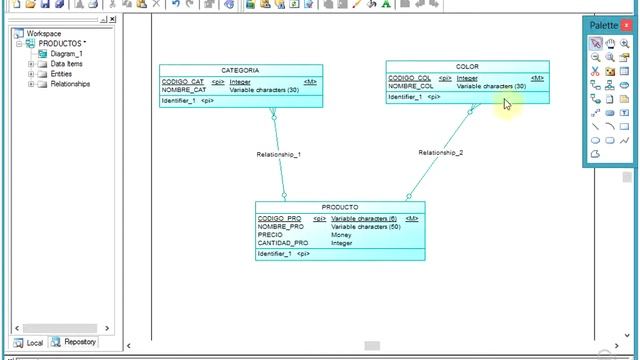Click the Redo toolbar arrow
The height and width of the screenshot is (360, 640).
190,4
